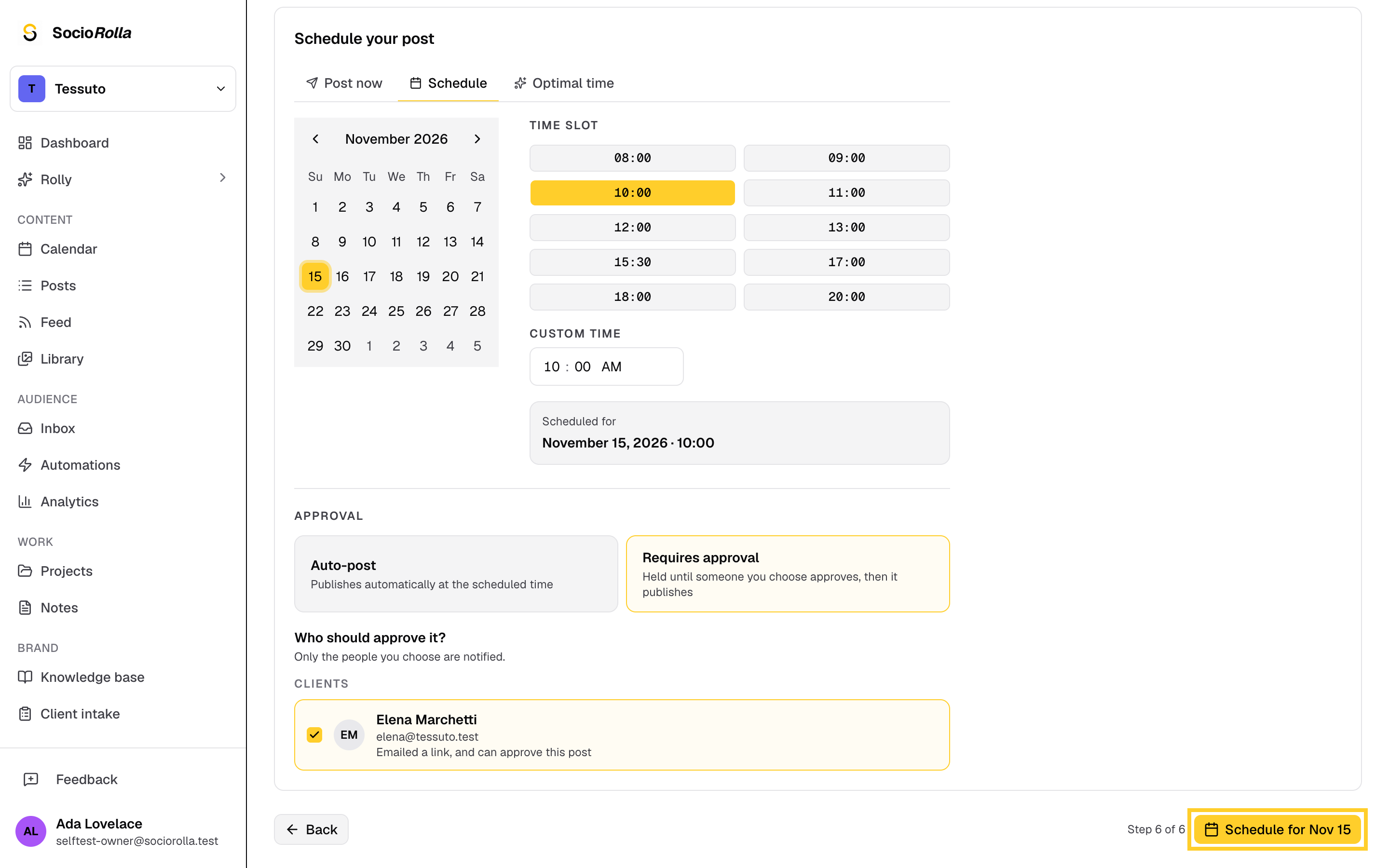
Task: Go to previous month in calendar
Action: [x=315, y=139]
